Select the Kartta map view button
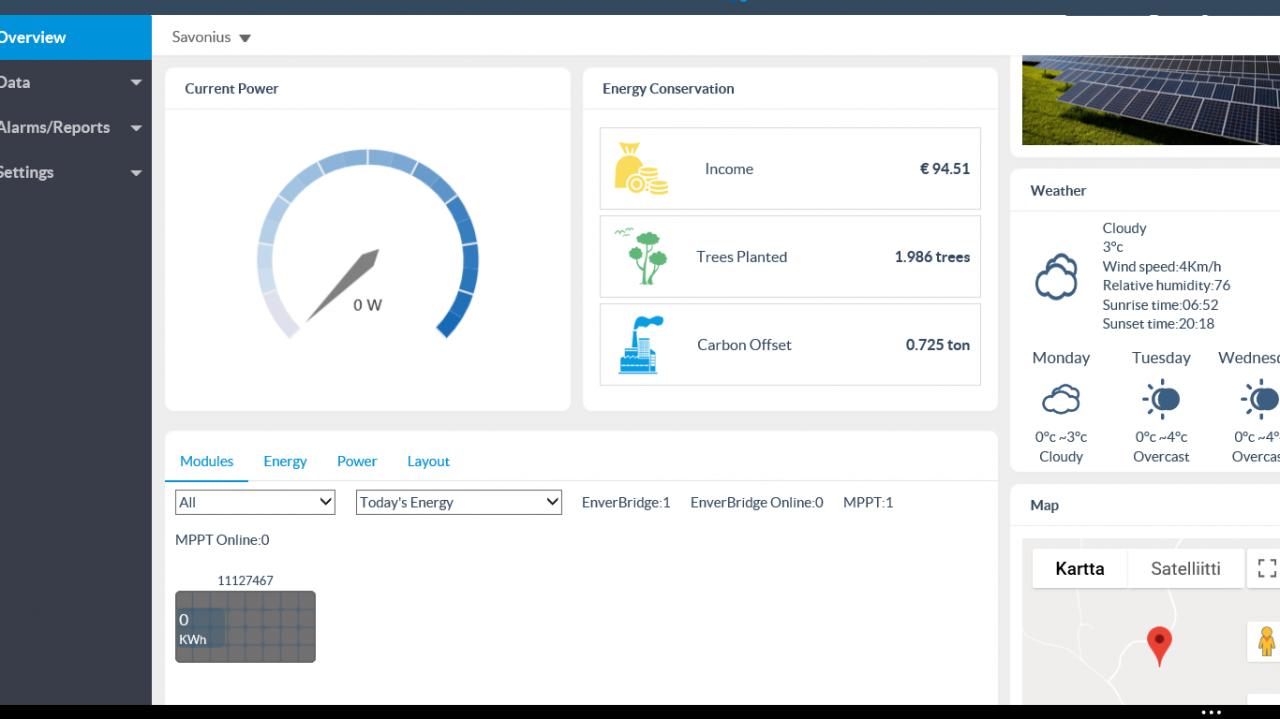The image size is (1280, 719). tap(1080, 568)
